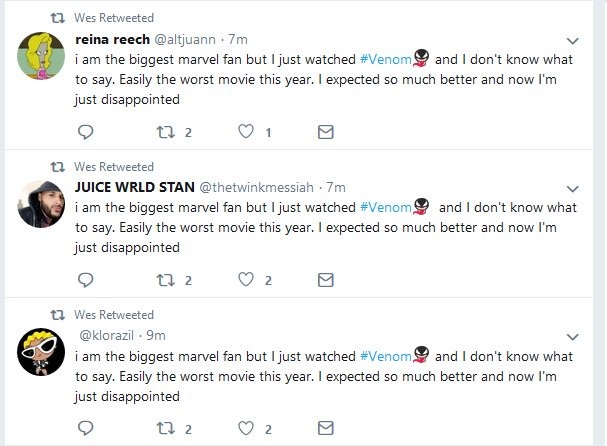Open the #Venom hashtag in @klorazil's tweet
Viewport: 607px width, 446px height.
click(381, 356)
